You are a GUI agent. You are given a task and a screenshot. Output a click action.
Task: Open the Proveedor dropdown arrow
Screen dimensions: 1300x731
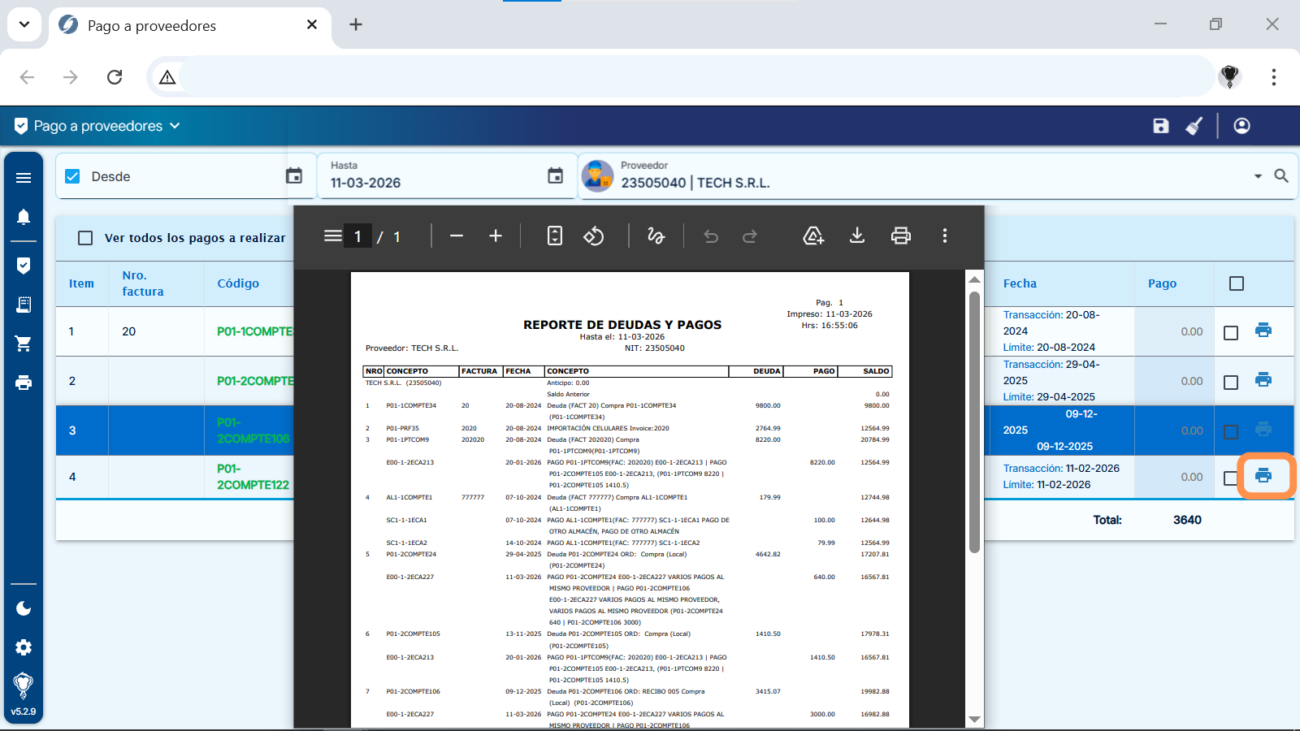coord(1257,177)
